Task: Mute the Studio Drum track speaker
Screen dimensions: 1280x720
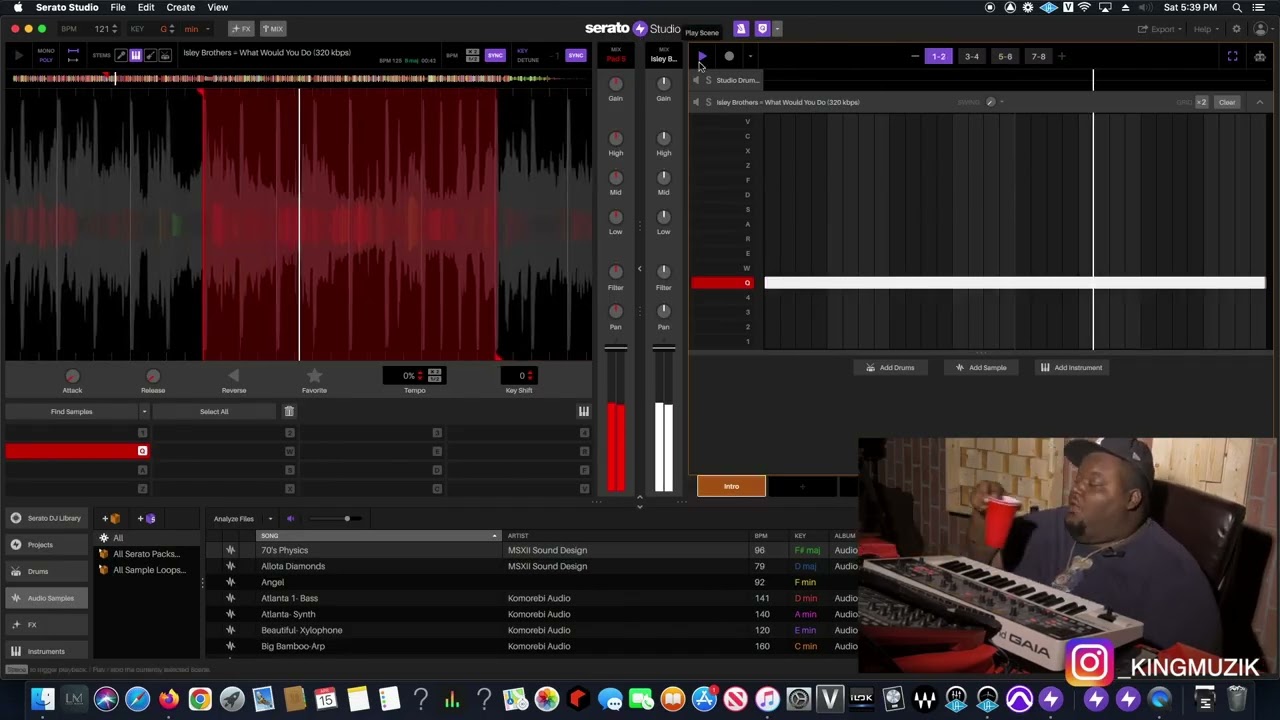Action: pyautogui.click(x=697, y=80)
